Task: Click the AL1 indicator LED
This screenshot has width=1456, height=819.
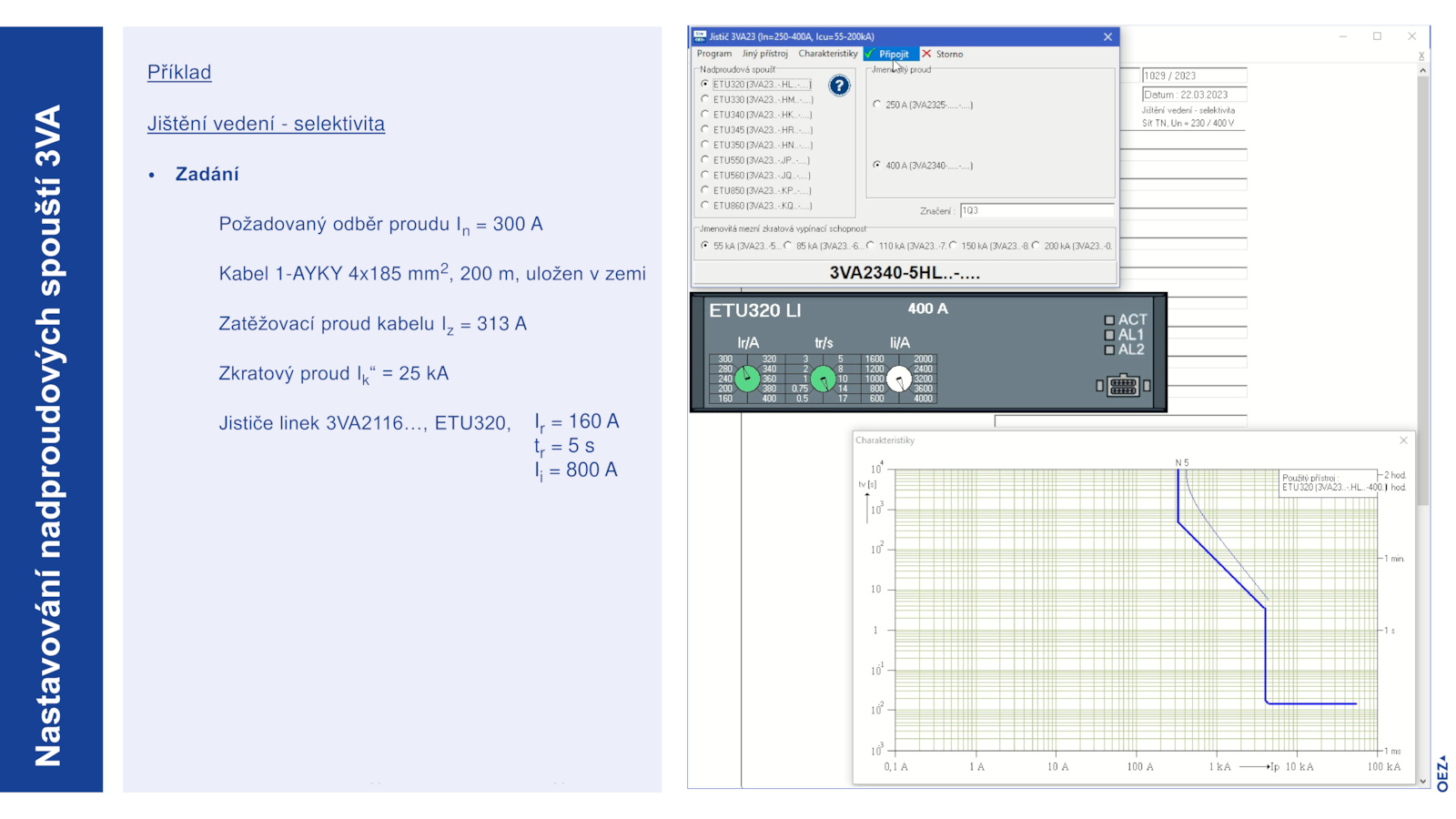Action: point(1109,335)
